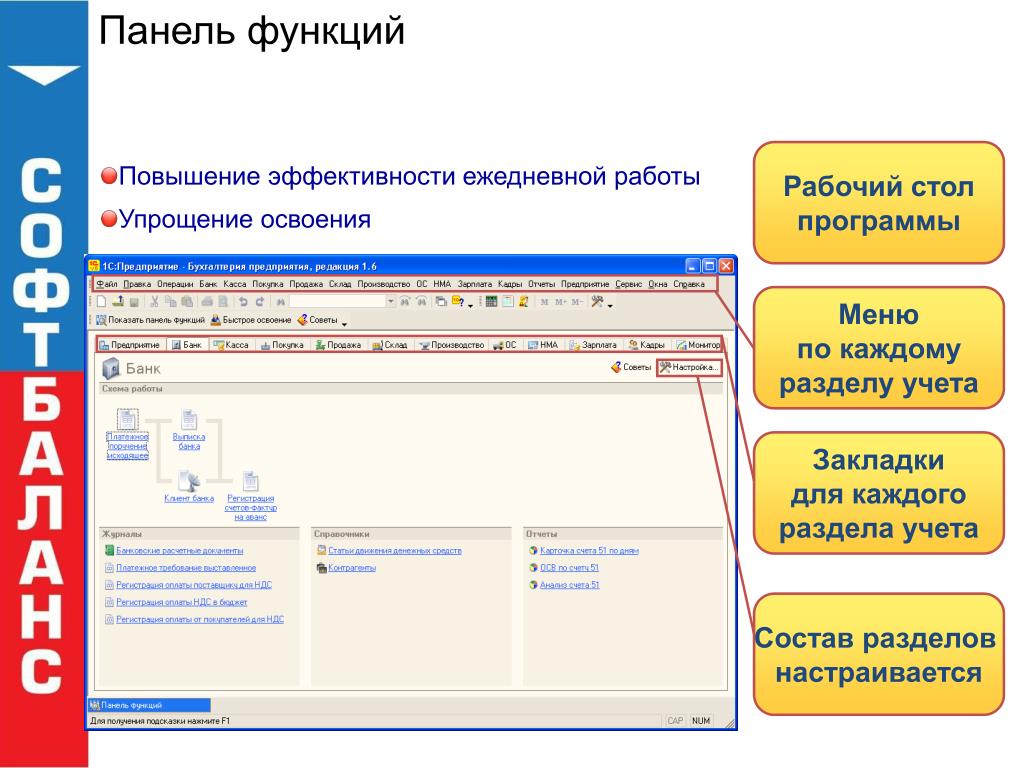Expand the search field dropdown arrow

391,302
